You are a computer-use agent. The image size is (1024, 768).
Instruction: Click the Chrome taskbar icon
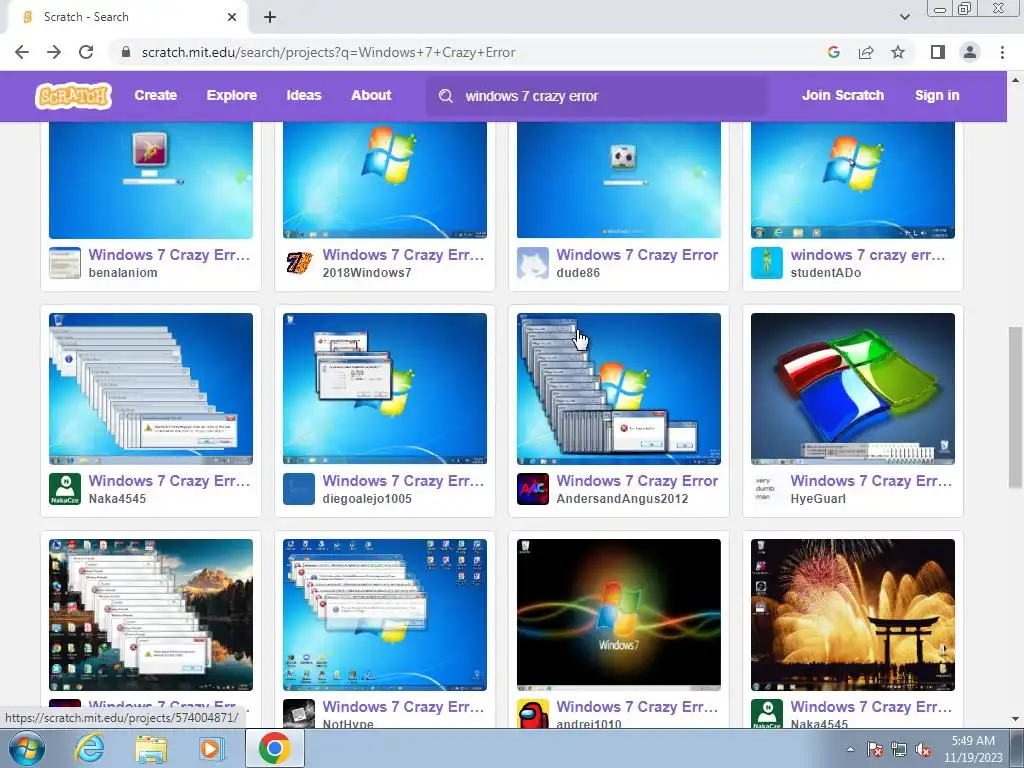(x=274, y=748)
